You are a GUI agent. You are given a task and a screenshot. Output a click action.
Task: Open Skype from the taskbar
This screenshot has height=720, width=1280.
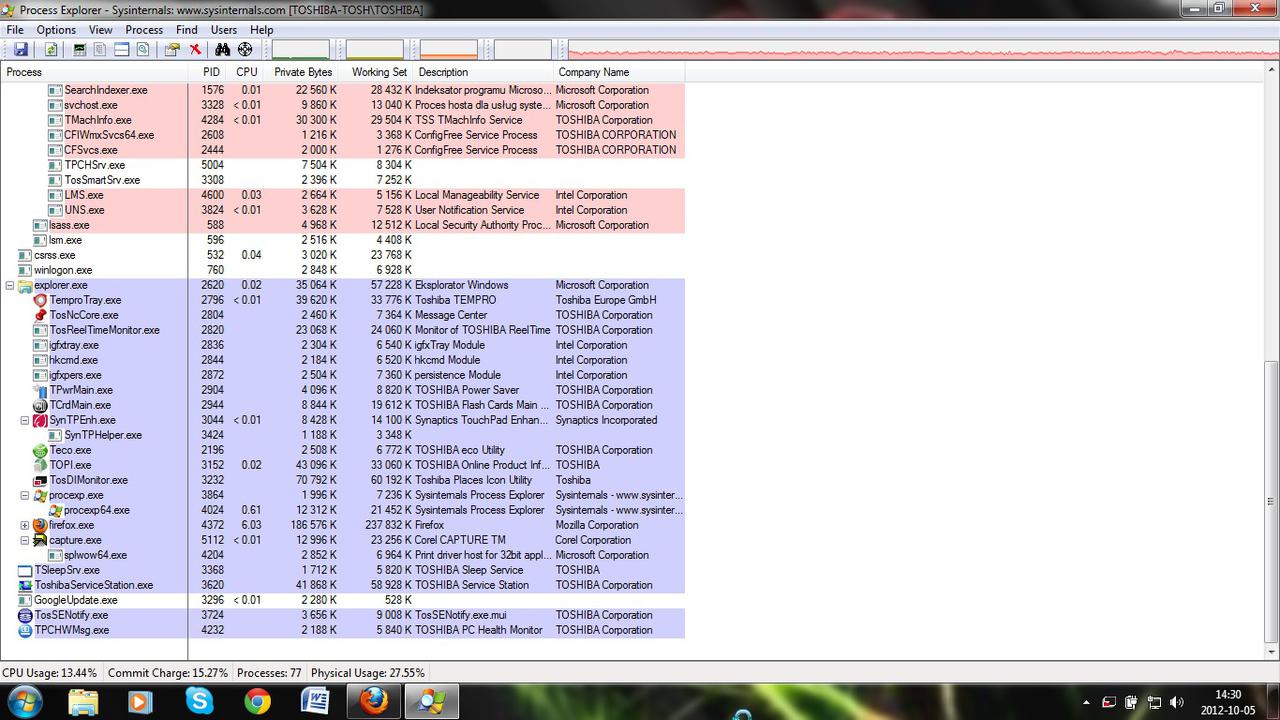(x=198, y=702)
